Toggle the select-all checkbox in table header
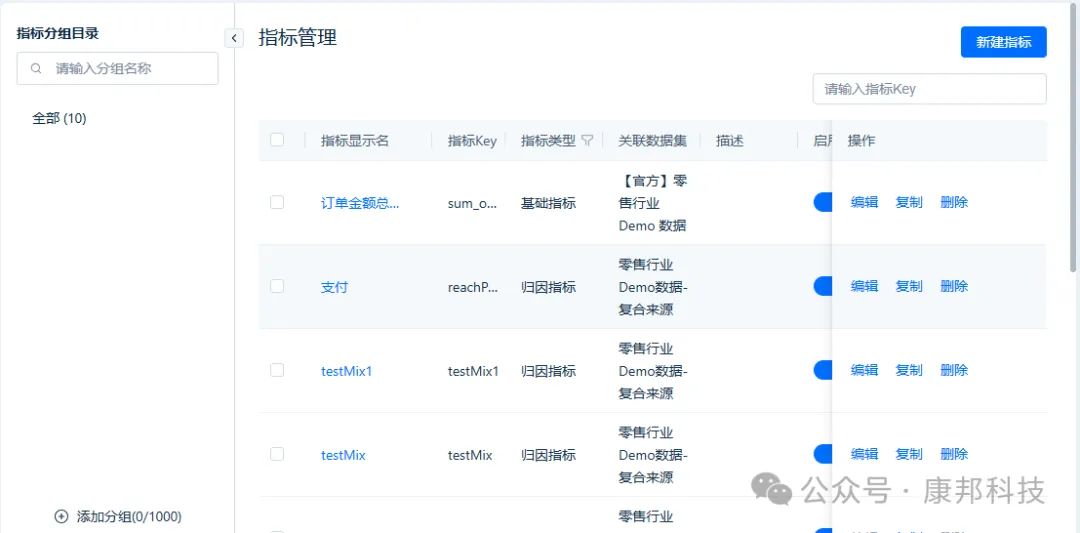This screenshot has height=533, width=1080. (277, 140)
